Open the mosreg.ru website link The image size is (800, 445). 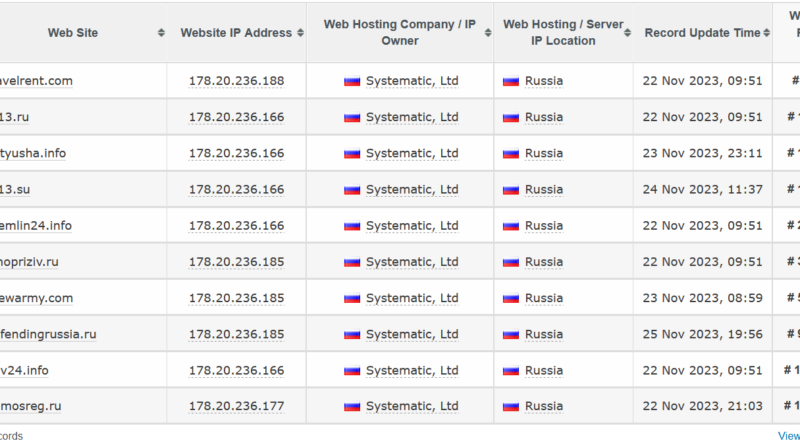(31, 406)
